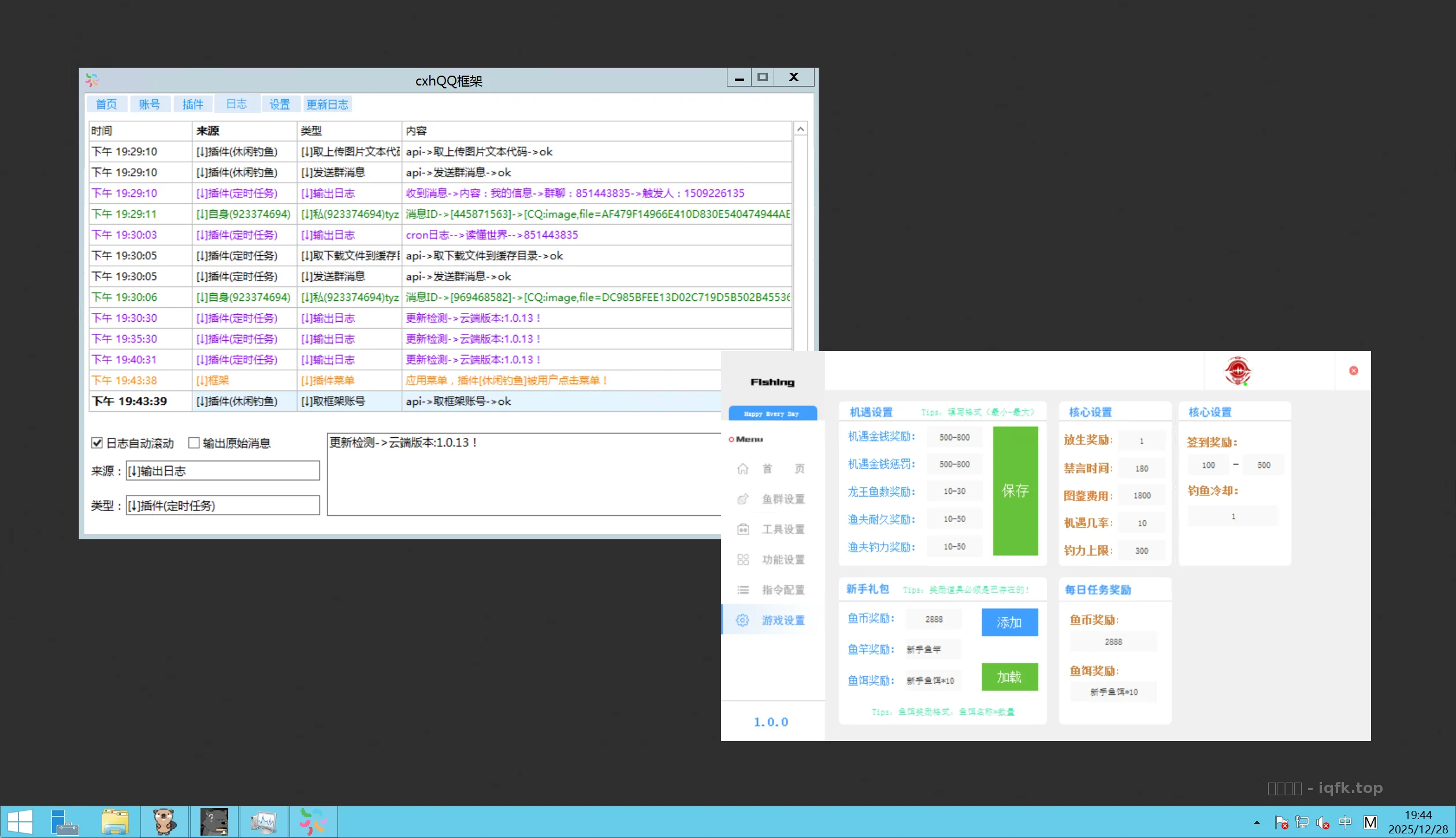Screen dimensions: 1456x838
Task: Expand hidden icons in system tray
Action: [1256, 822]
